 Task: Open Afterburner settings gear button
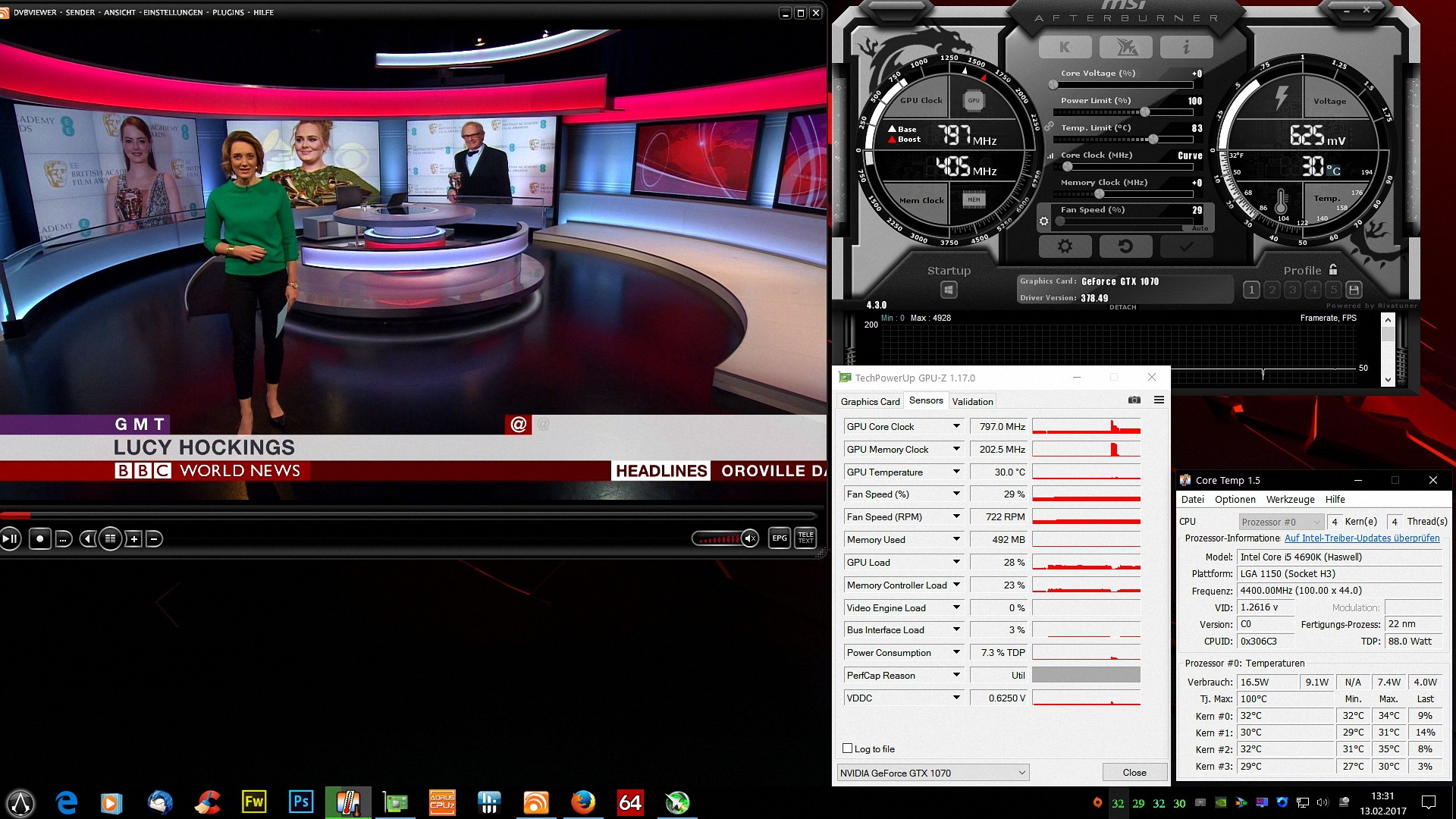click(1065, 246)
